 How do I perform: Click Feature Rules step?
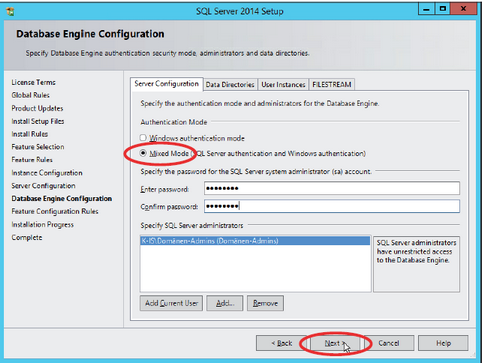pyautogui.click(x=32, y=160)
